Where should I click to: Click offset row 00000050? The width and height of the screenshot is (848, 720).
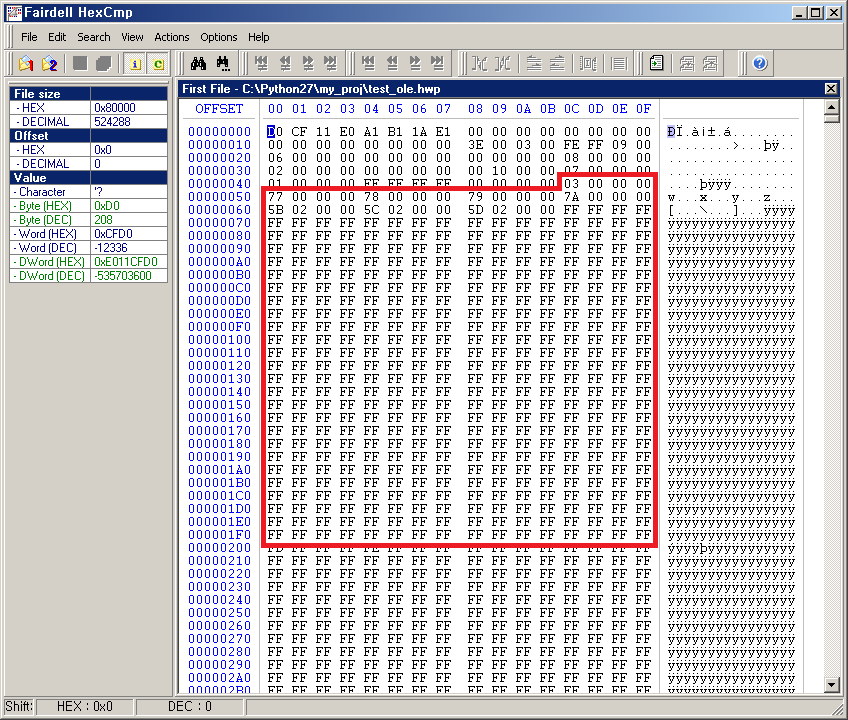(x=220, y=196)
